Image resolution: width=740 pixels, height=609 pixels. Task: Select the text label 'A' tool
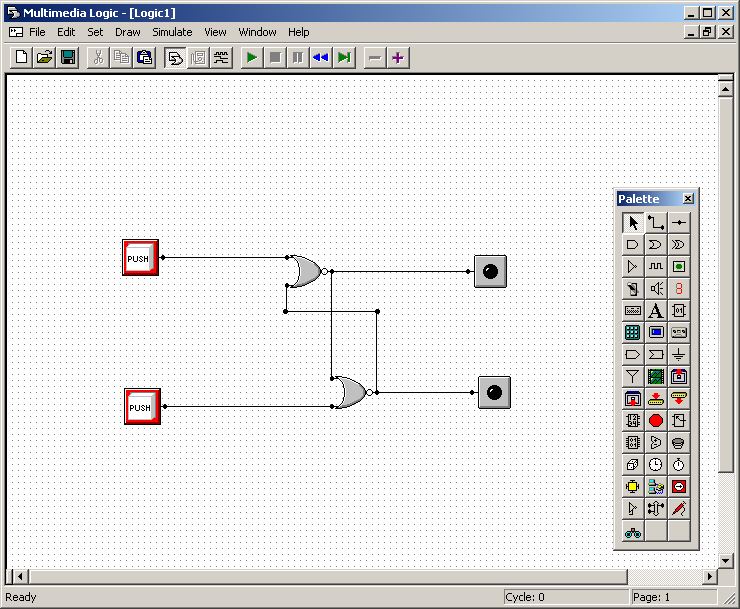(656, 310)
